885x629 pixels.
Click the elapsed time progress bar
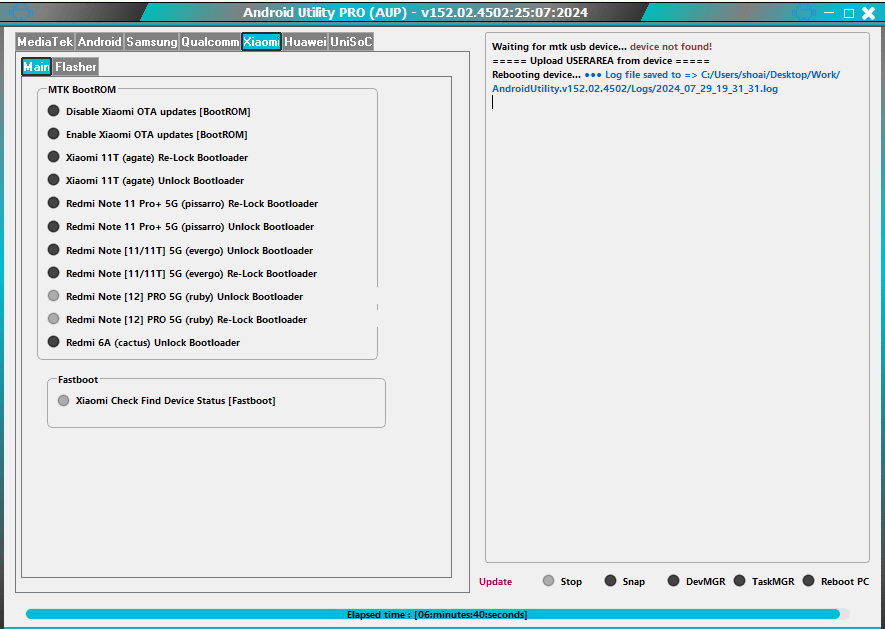(x=442, y=615)
